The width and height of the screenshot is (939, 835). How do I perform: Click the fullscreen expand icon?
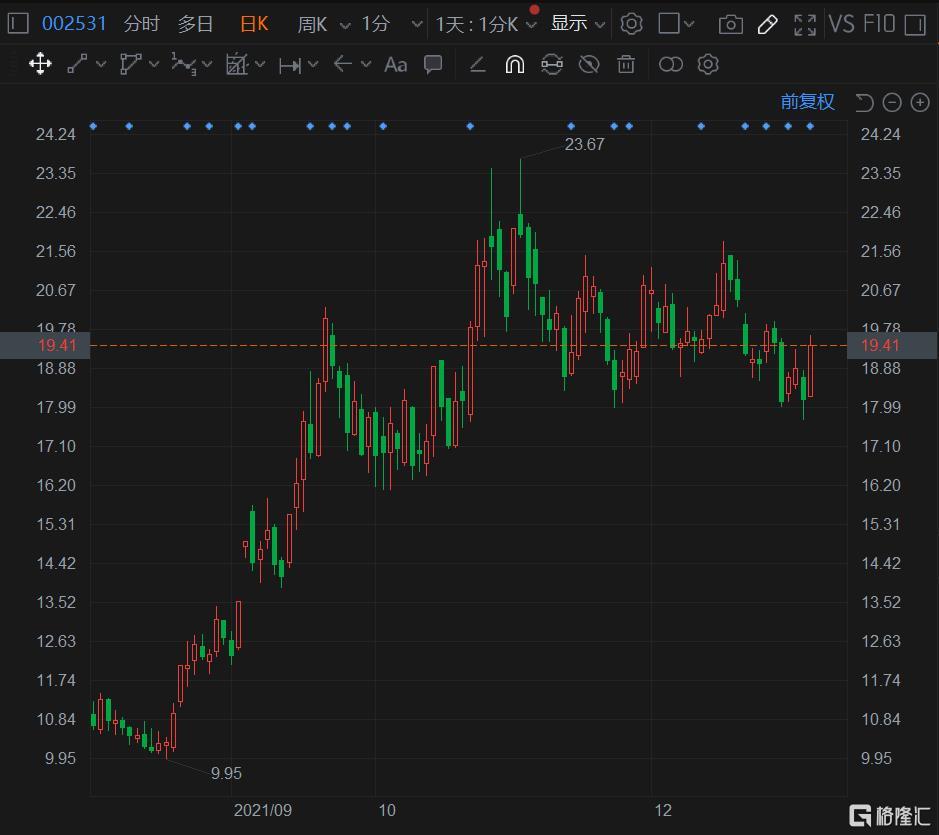(x=804, y=24)
